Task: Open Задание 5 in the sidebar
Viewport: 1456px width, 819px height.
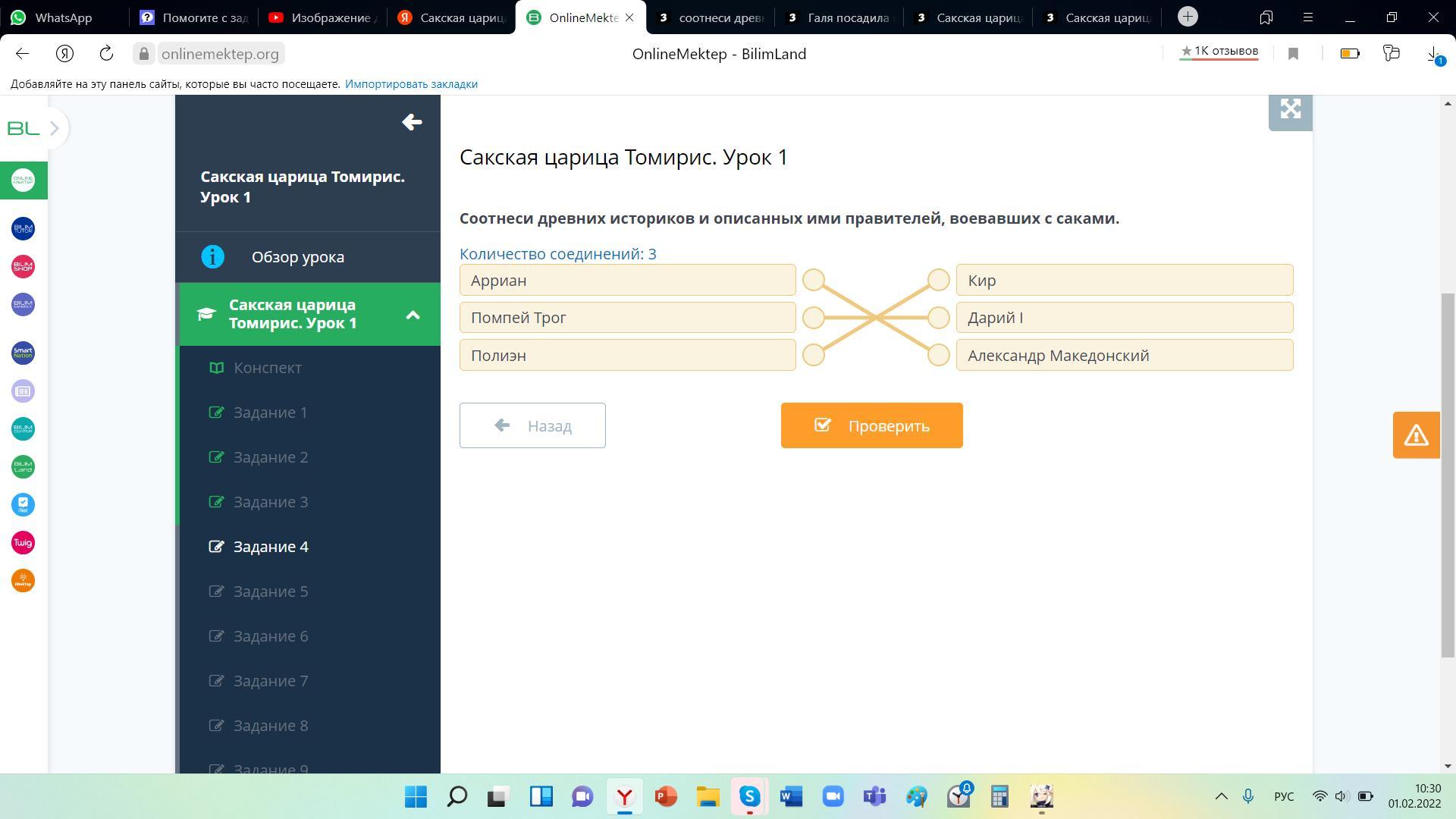Action: 271,591
